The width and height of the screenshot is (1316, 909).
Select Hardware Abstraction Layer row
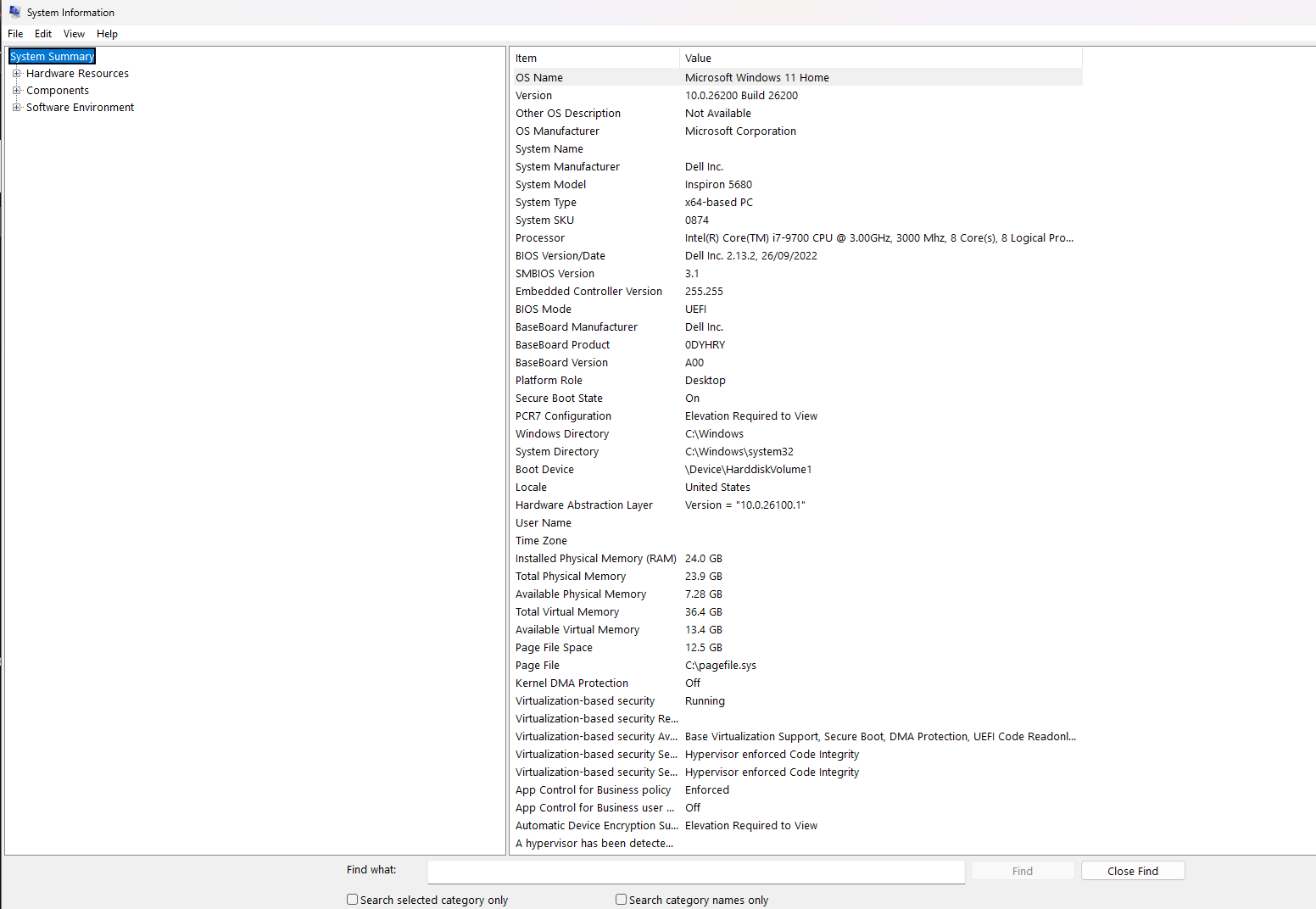click(x=796, y=505)
